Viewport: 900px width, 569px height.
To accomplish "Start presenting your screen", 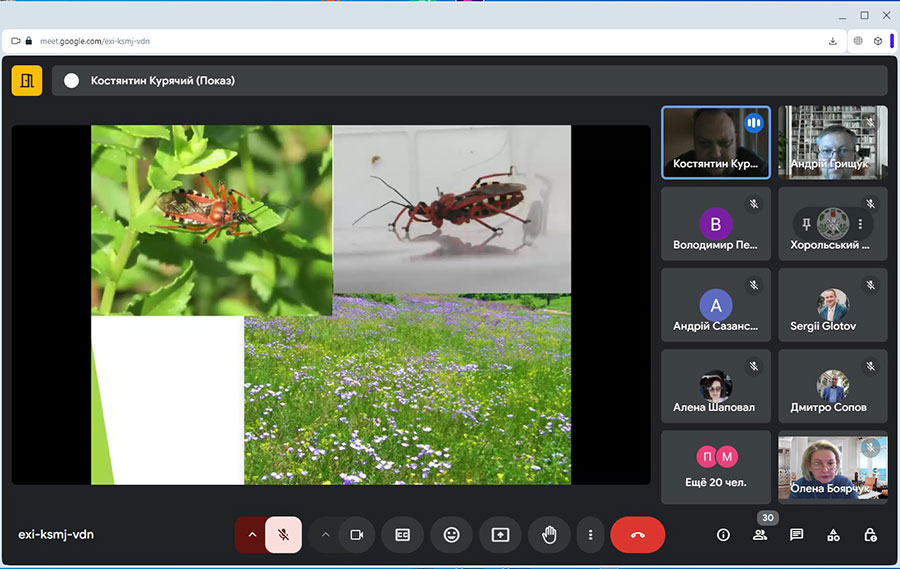I will pyautogui.click(x=501, y=535).
